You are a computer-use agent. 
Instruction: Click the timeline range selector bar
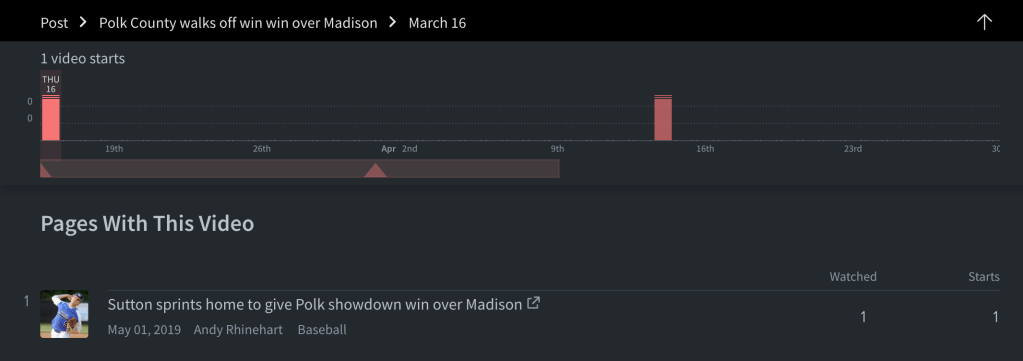pyautogui.click(x=299, y=168)
